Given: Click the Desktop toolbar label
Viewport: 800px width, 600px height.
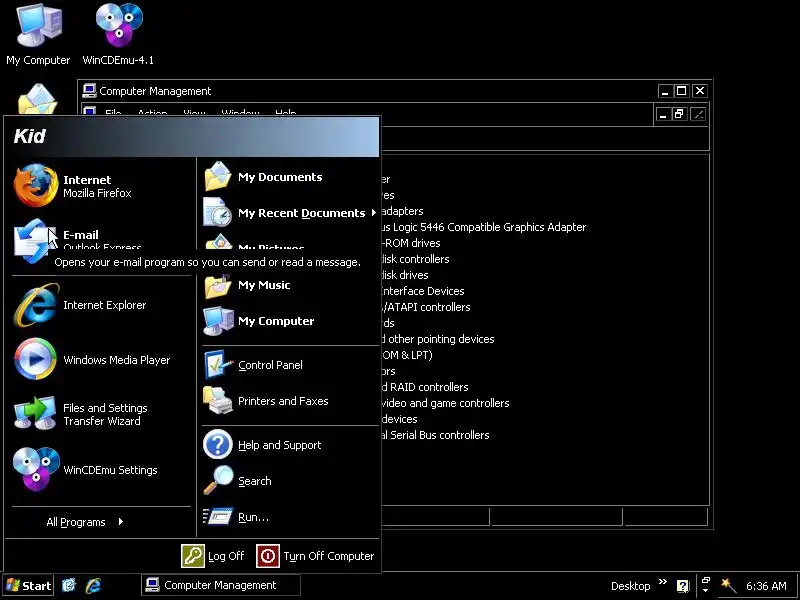Looking at the screenshot, I should coord(631,586).
